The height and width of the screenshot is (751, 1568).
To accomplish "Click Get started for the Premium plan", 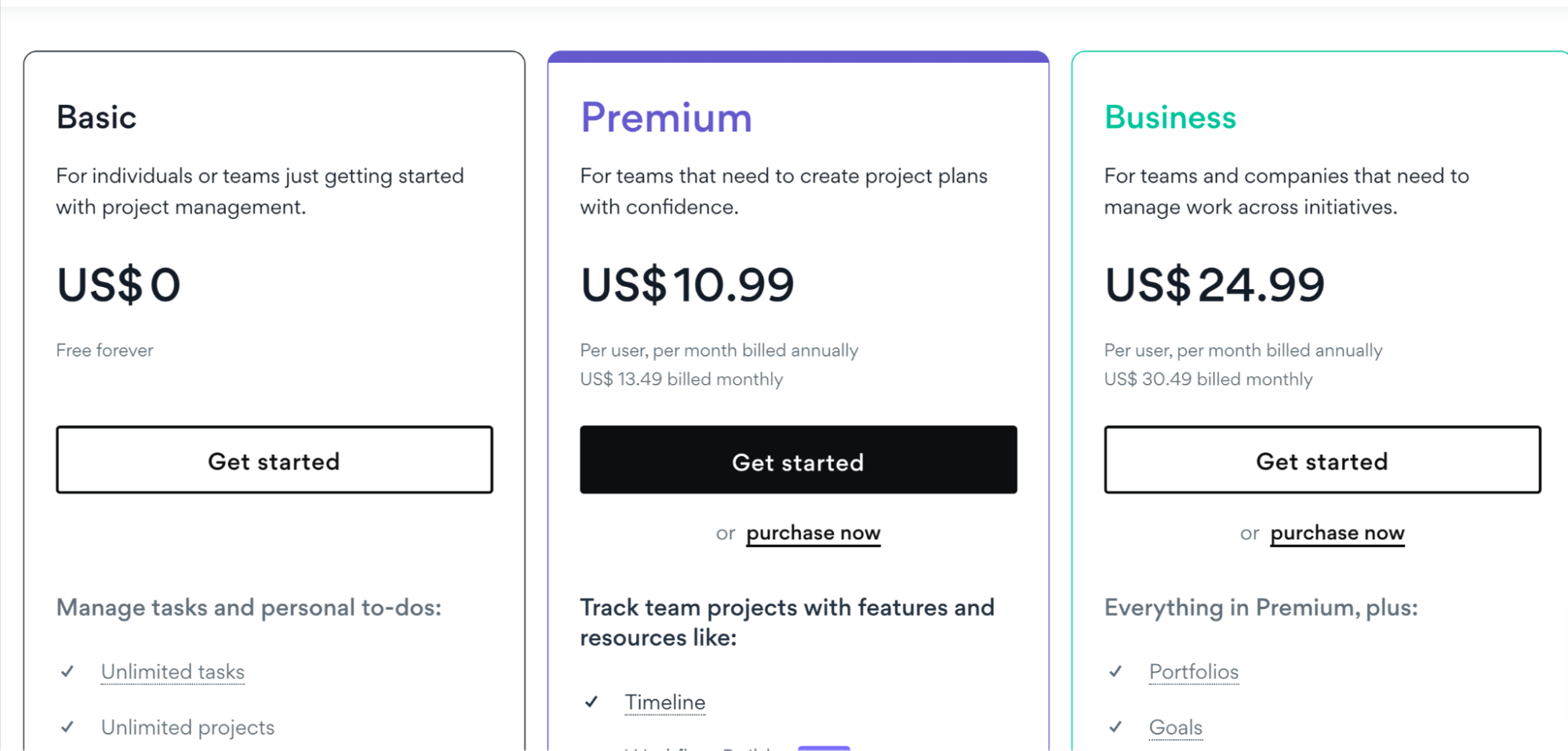I will 798,461.
